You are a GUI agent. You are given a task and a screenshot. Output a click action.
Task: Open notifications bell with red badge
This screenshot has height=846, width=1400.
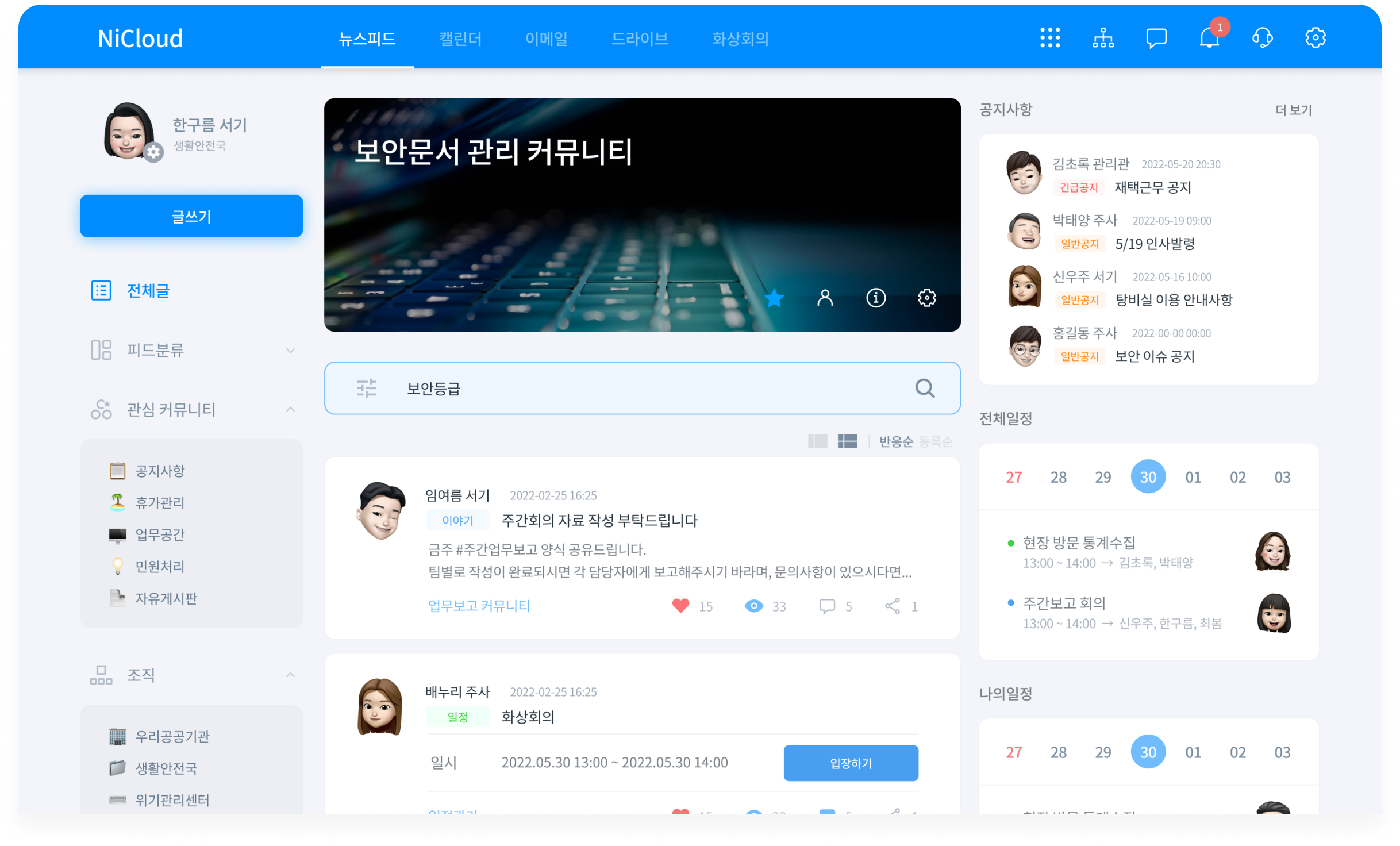(1209, 38)
